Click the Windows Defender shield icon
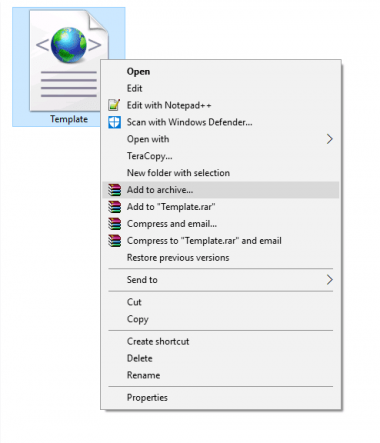 (114, 122)
